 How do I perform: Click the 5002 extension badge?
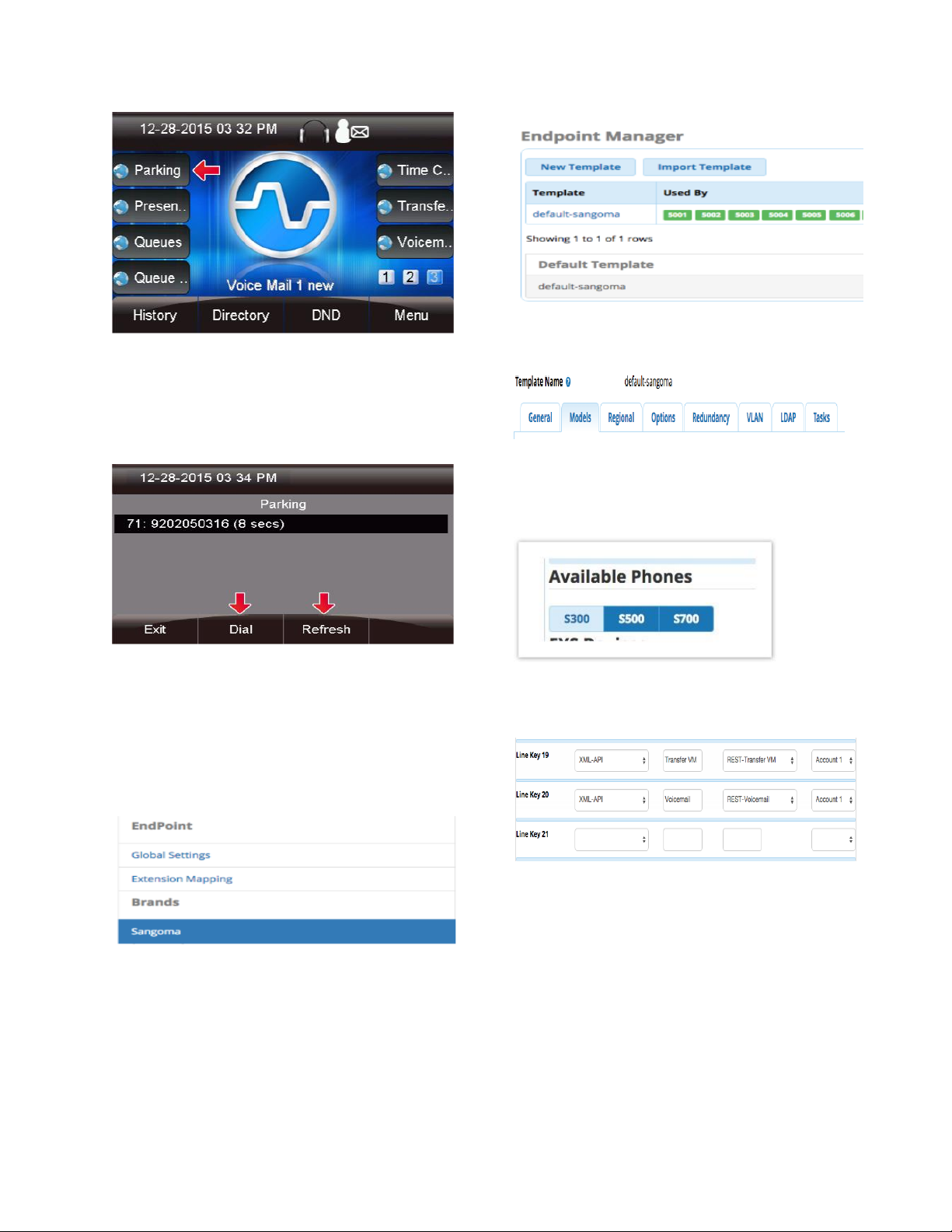[710, 215]
